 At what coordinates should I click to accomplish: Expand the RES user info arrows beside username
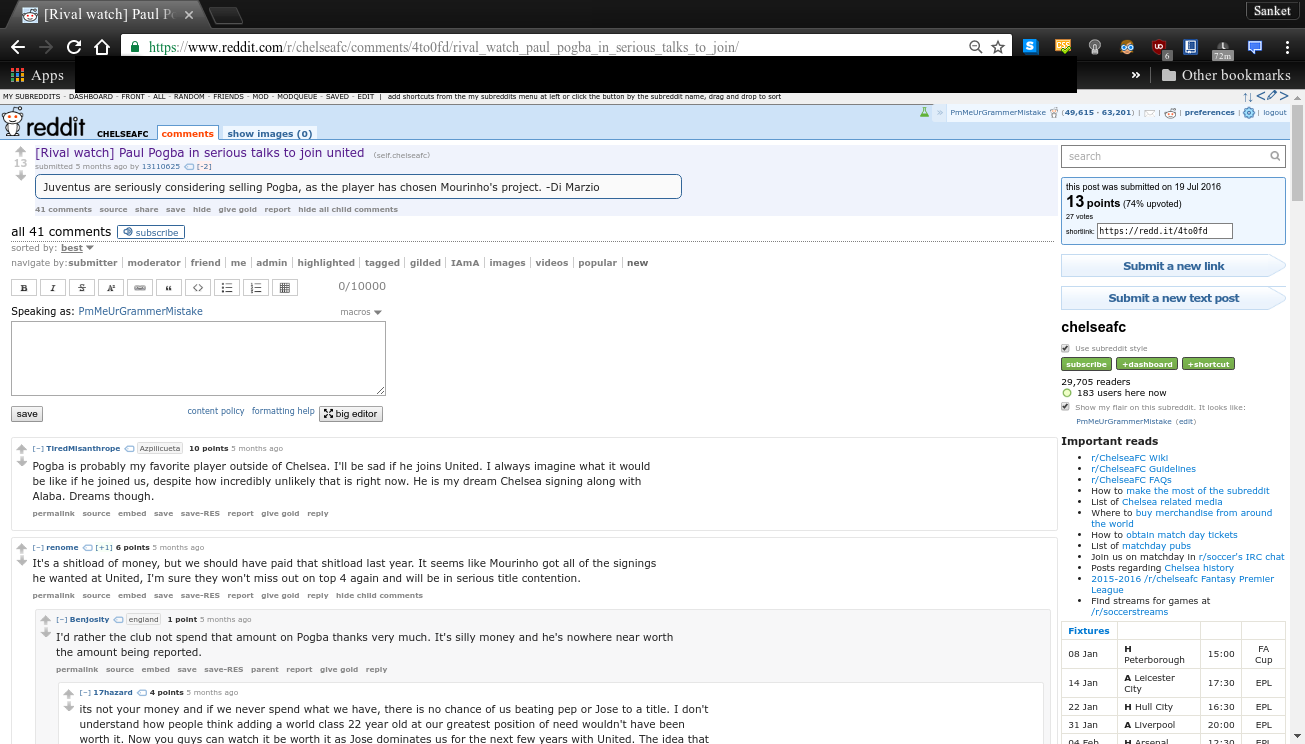(x=940, y=113)
